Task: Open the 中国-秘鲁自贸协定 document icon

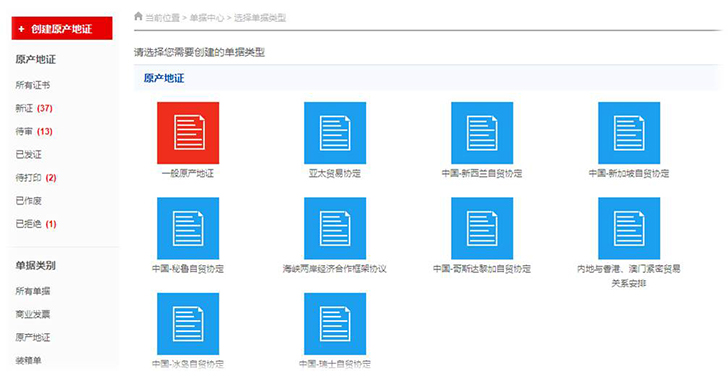Action: 188,228
